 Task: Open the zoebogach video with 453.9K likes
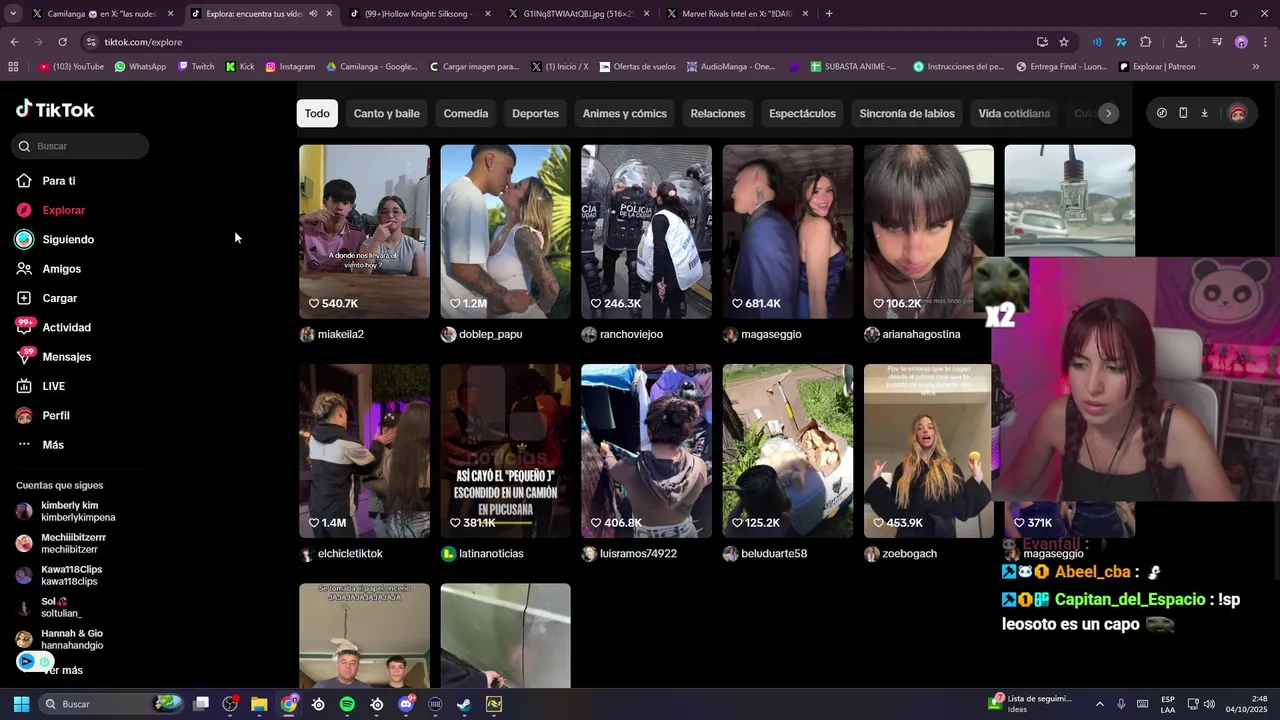(x=929, y=451)
